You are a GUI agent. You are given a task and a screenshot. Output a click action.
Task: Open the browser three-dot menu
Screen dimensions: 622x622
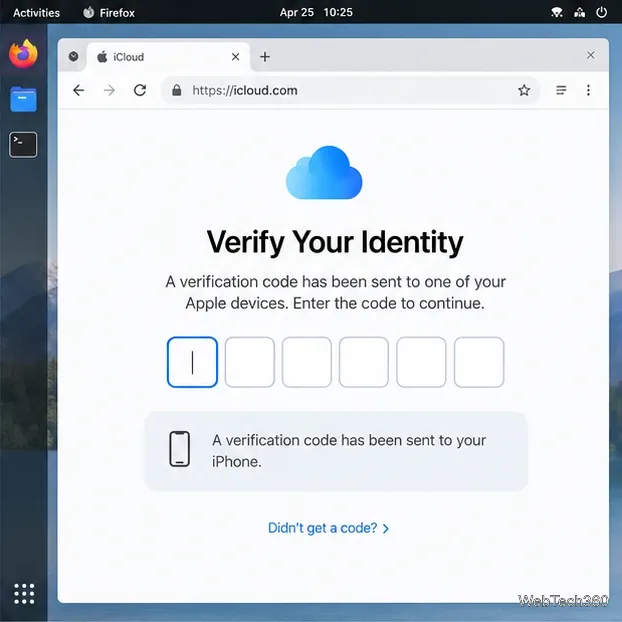(x=588, y=90)
